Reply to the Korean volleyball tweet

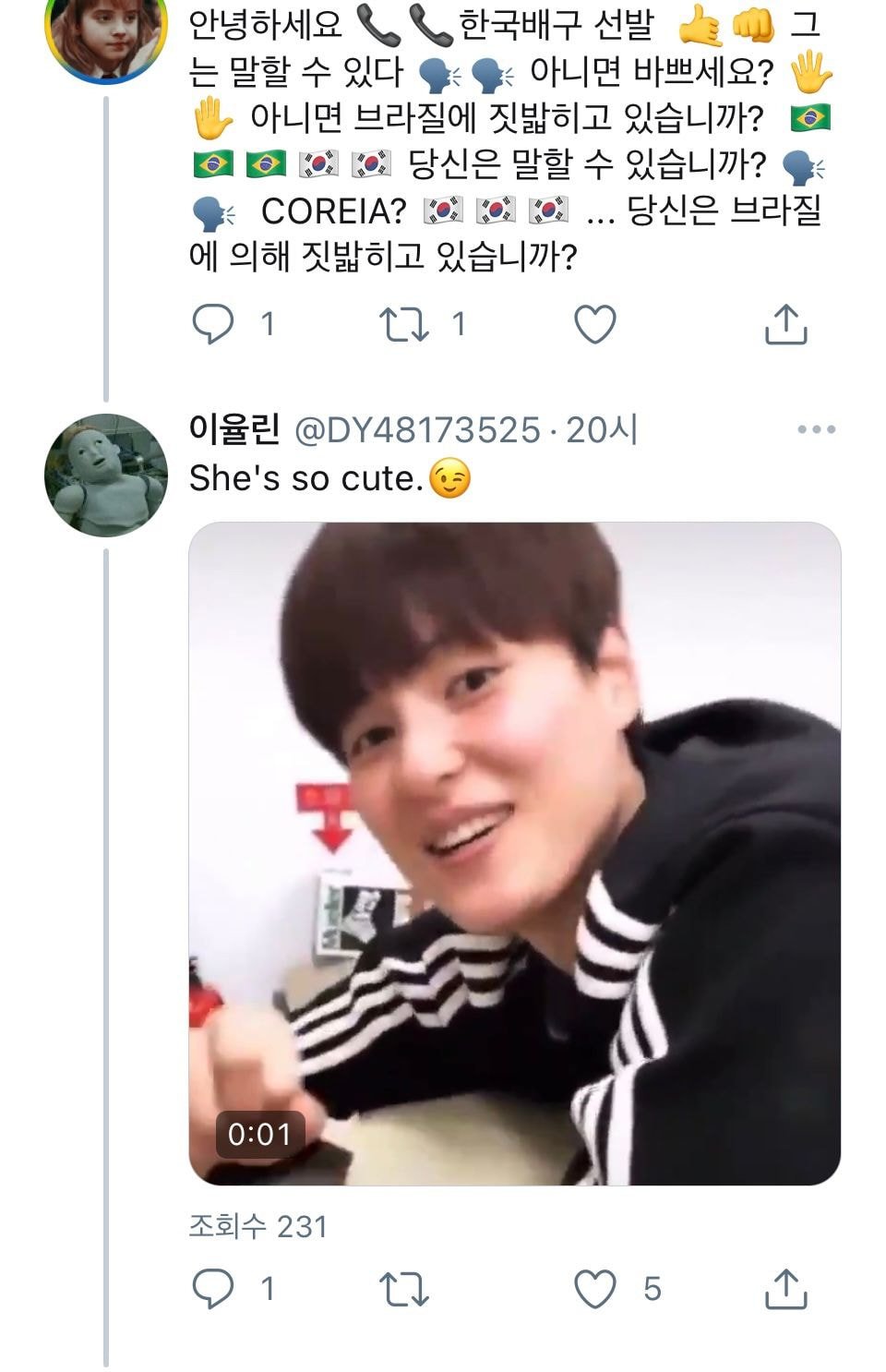click(x=212, y=324)
